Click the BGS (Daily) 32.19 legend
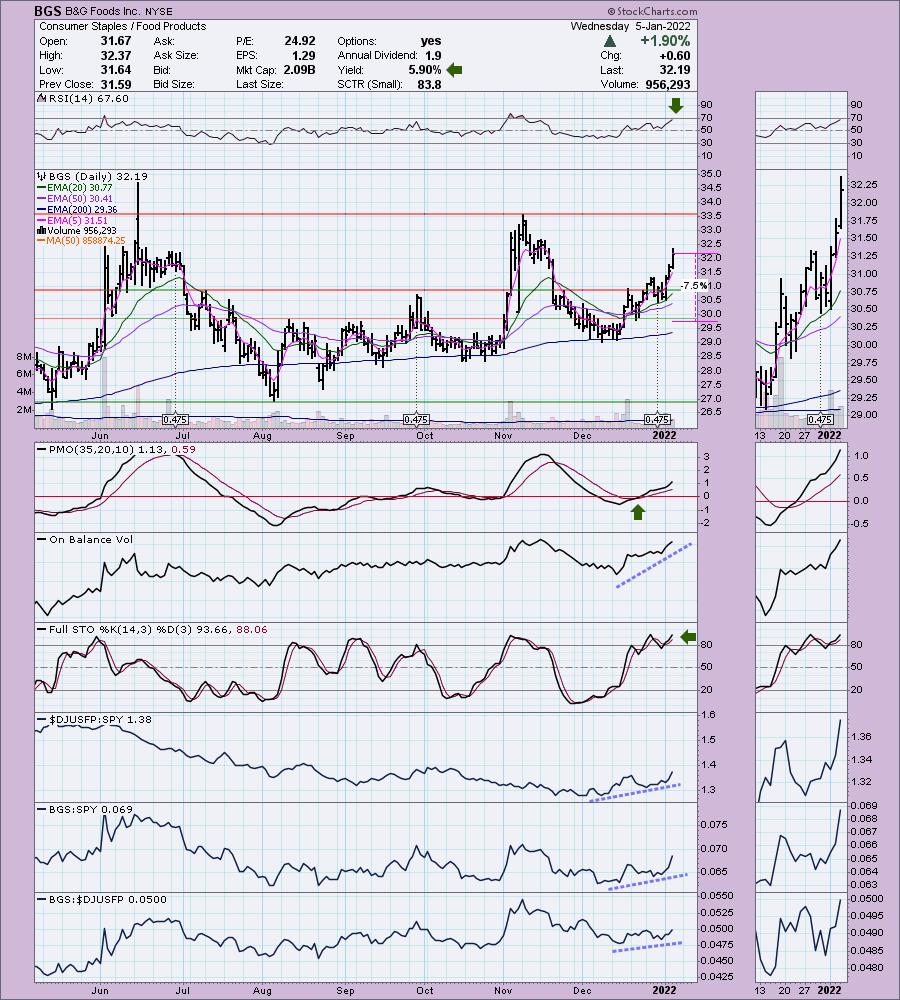Viewport: 900px width, 1000px height. click(92, 177)
